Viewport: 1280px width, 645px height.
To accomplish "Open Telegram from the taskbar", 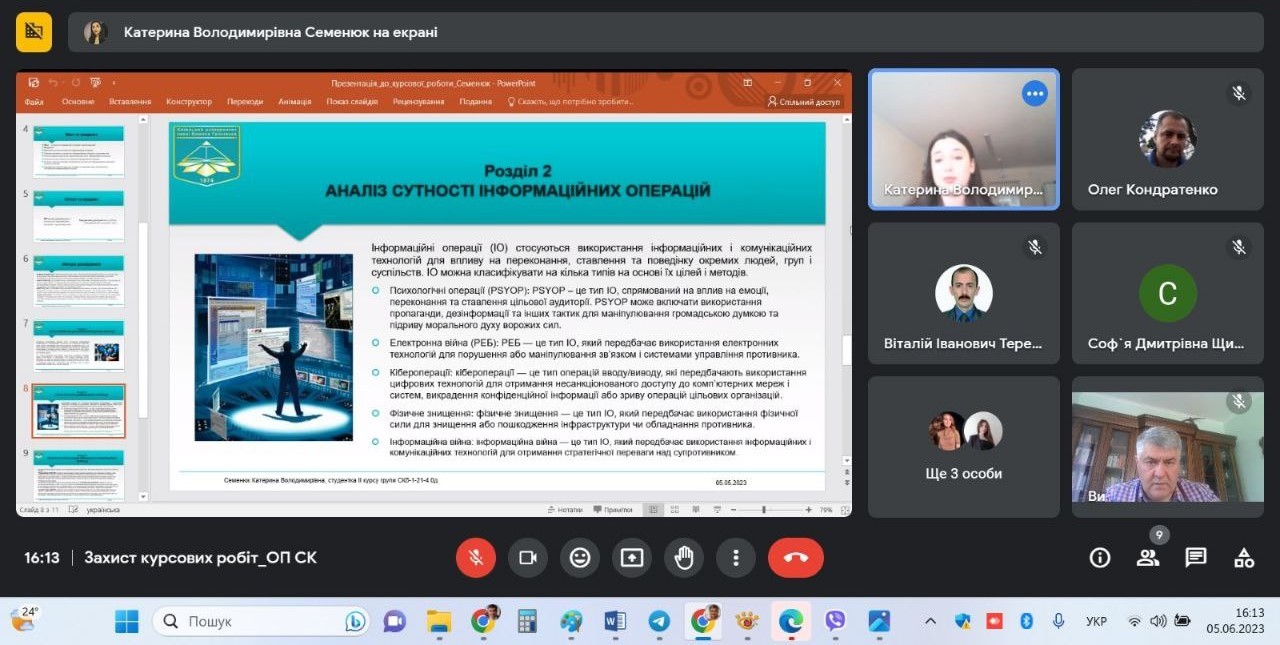I will tap(659, 621).
